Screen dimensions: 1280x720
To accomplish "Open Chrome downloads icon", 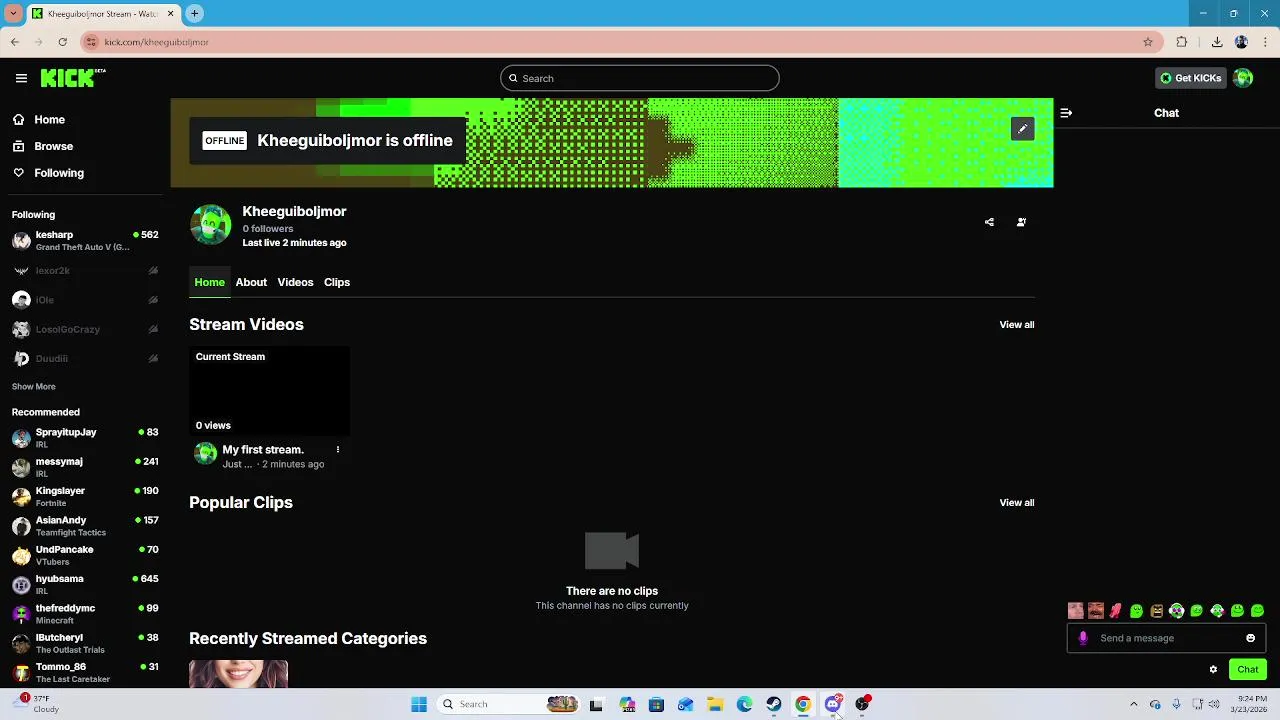I will click(1217, 42).
